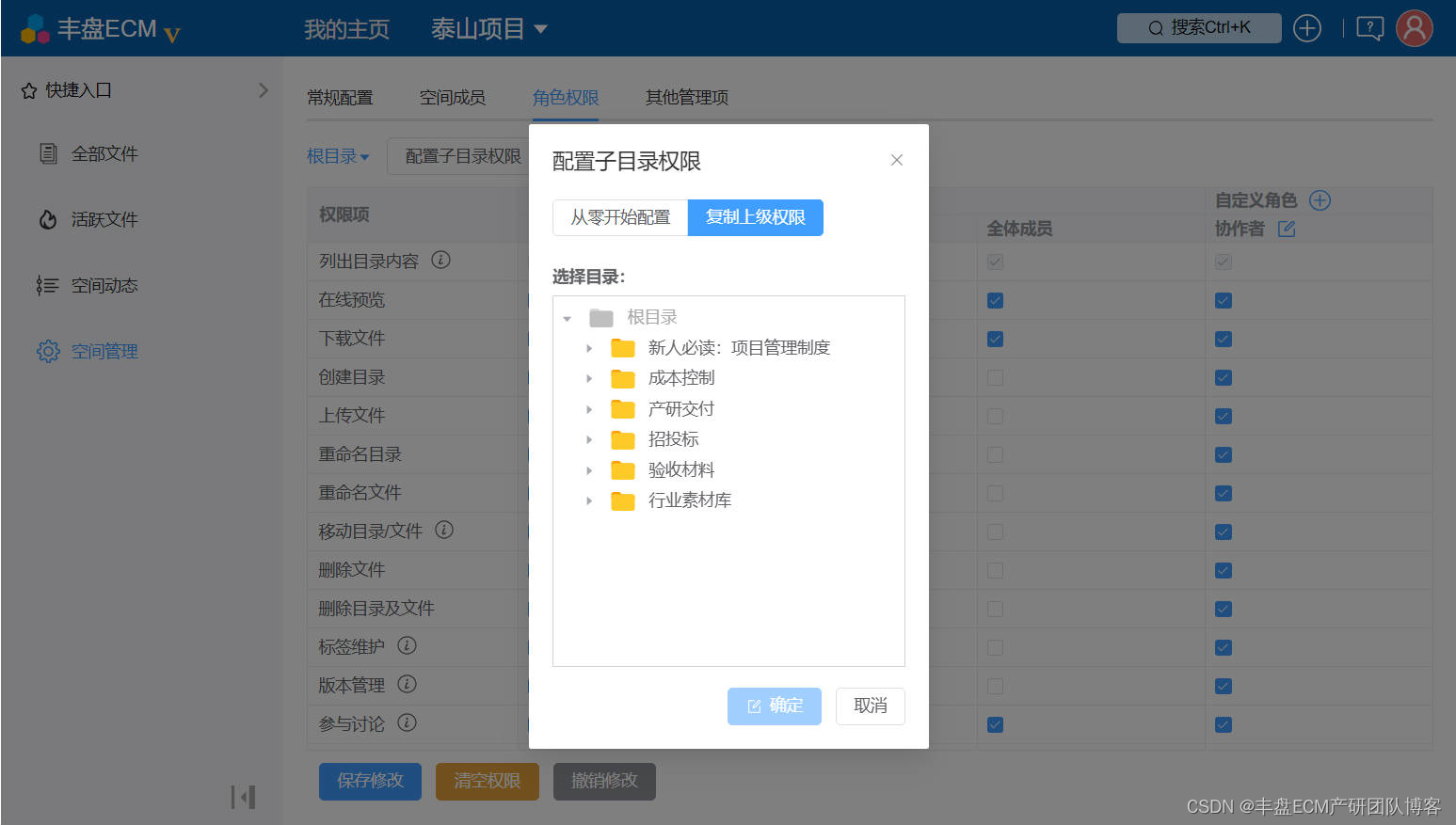1456x825 pixels.
Task: Edit the 协作者 role via pencil icon
Action: click(x=1287, y=229)
